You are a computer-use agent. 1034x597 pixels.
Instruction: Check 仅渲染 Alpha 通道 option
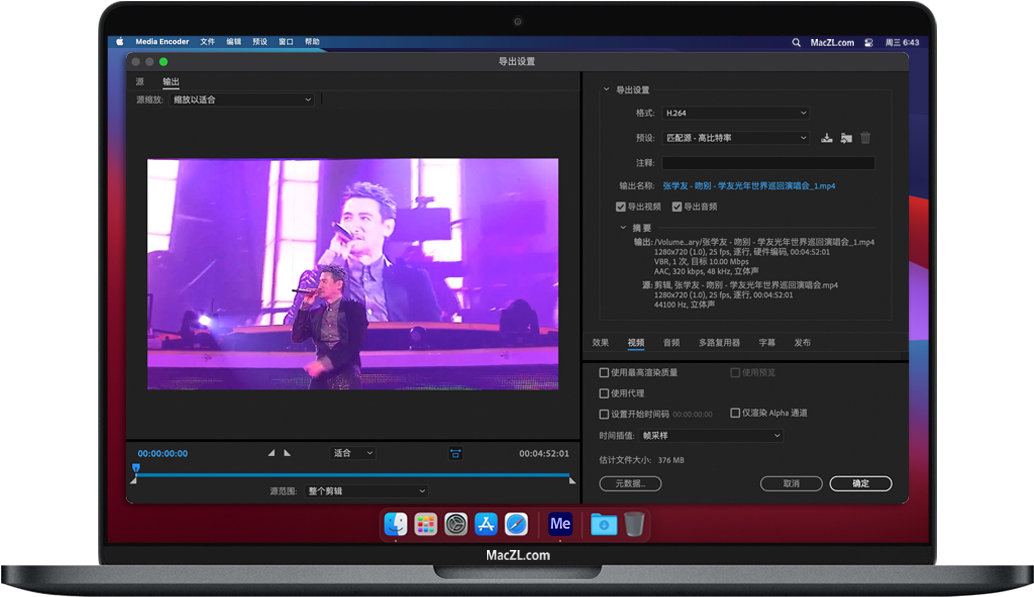point(737,412)
